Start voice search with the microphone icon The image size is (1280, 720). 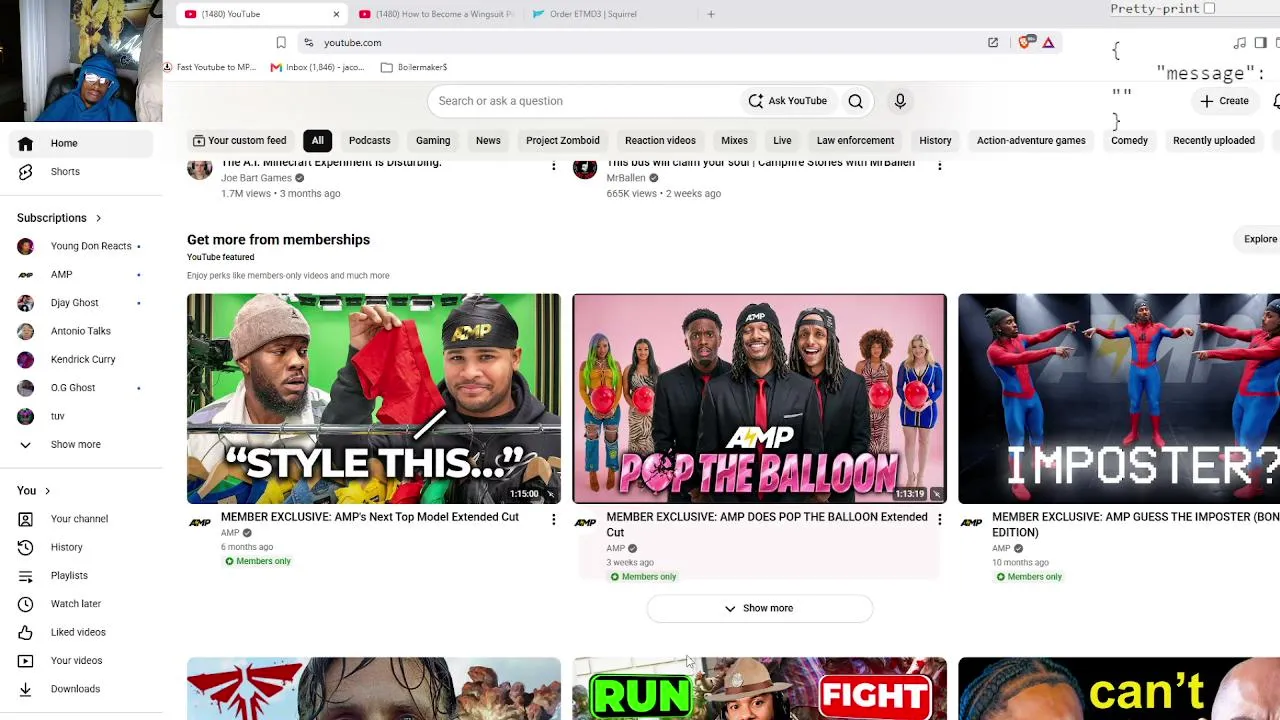click(900, 101)
